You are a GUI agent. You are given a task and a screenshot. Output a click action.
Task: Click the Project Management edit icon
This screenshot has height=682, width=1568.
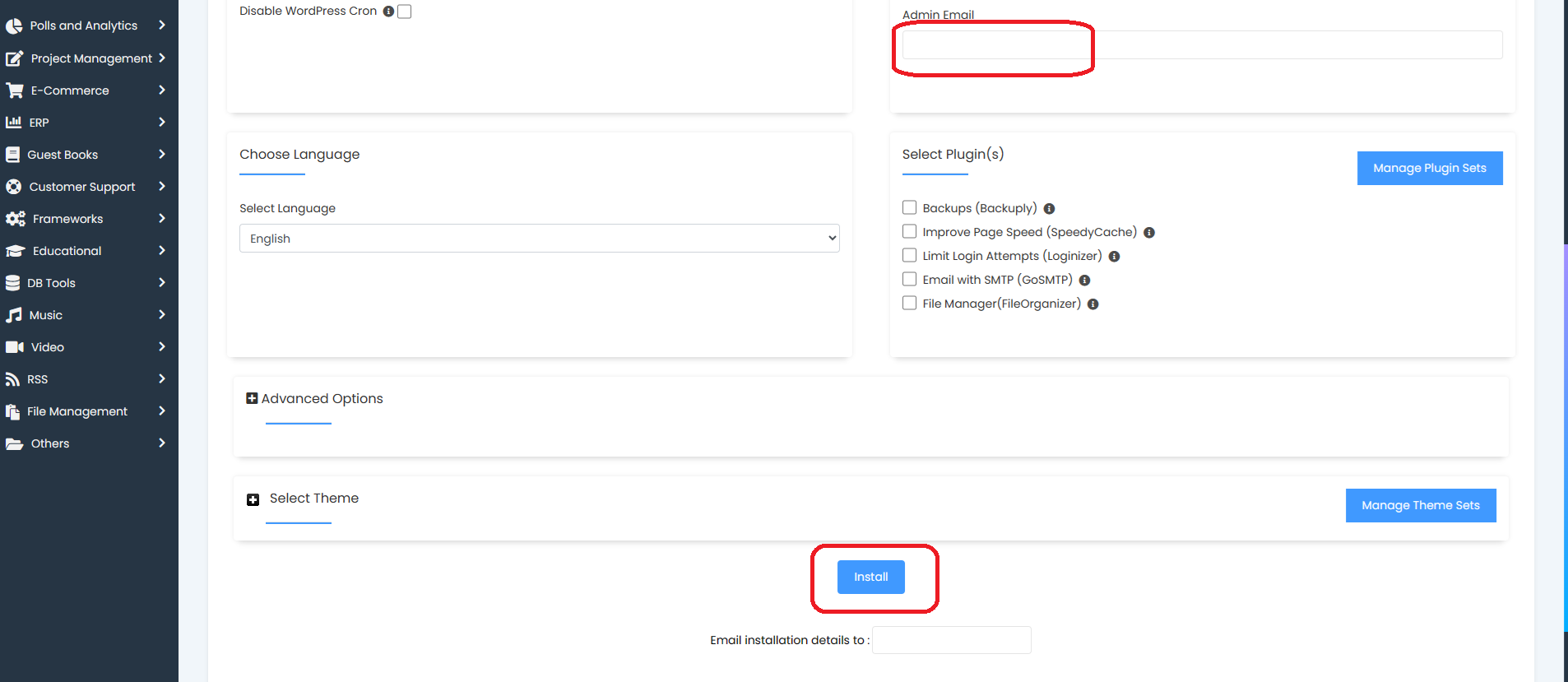[14, 58]
